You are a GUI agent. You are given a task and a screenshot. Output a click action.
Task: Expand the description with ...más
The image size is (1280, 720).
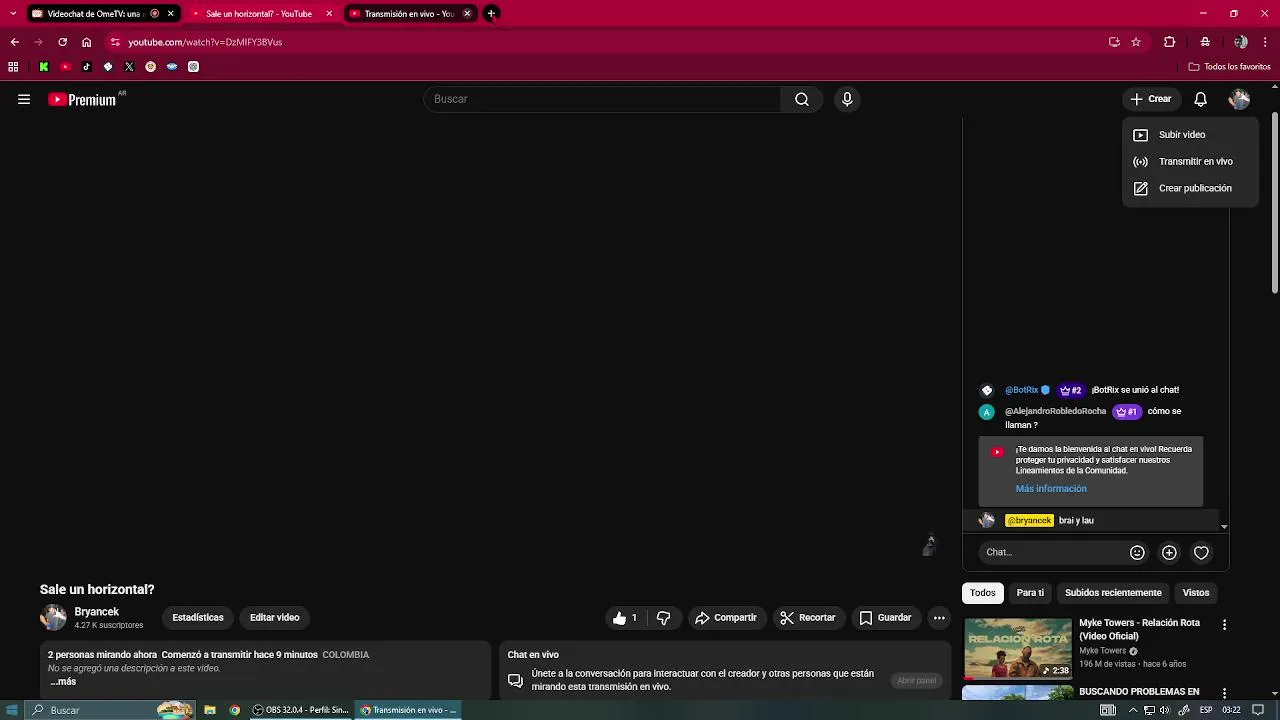point(63,682)
